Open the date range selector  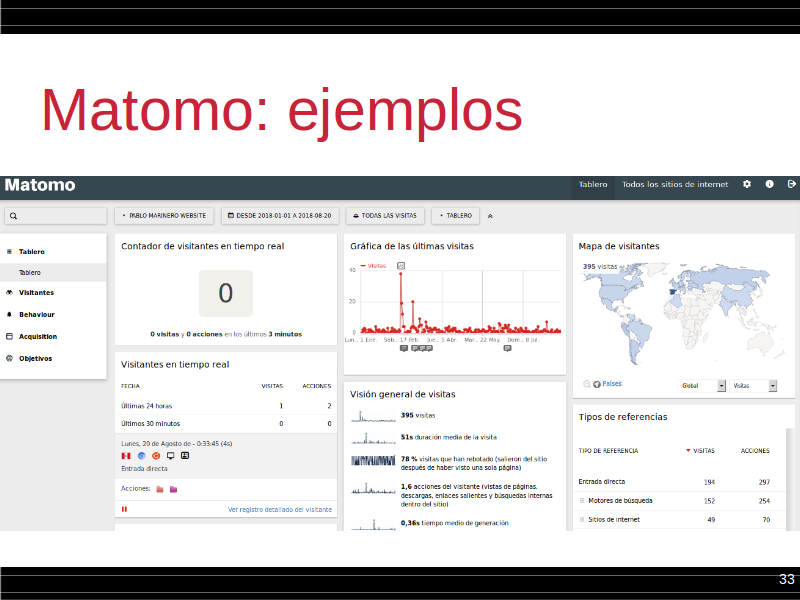(280, 215)
